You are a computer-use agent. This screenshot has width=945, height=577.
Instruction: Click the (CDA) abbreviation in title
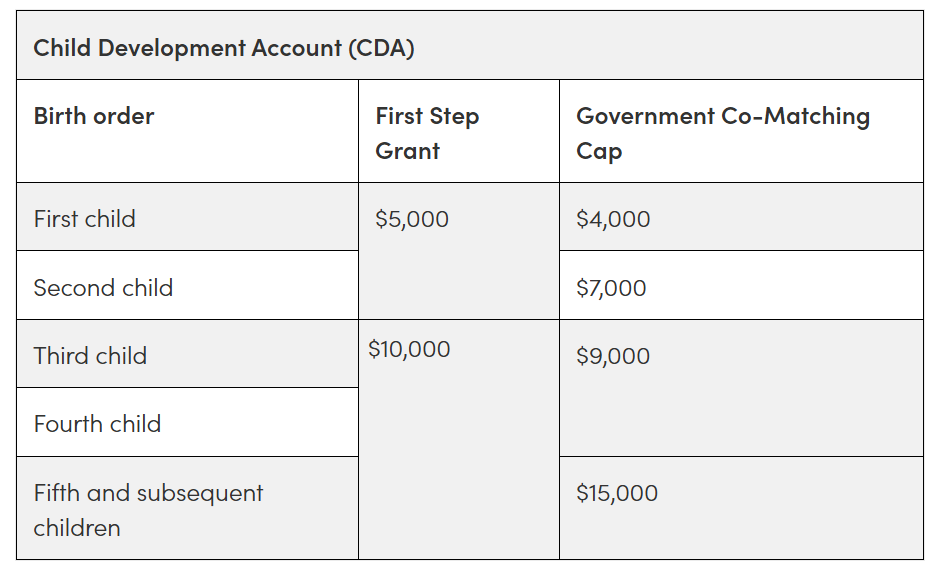(x=381, y=48)
